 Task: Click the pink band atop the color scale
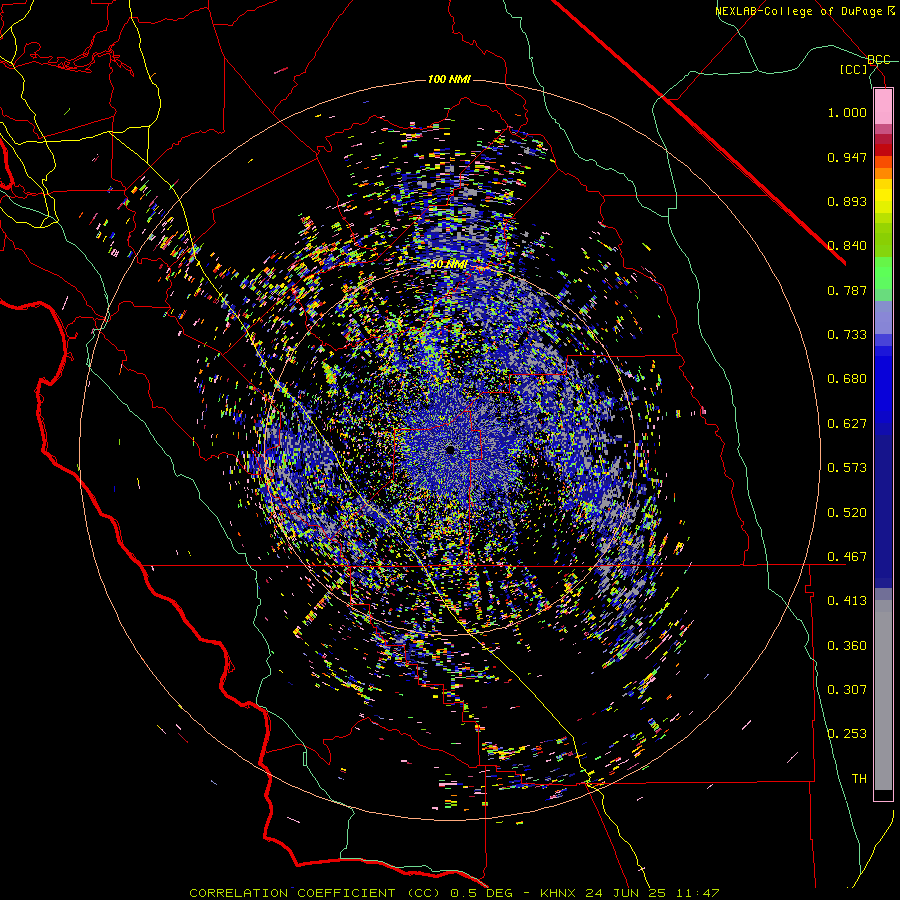coord(883,107)
